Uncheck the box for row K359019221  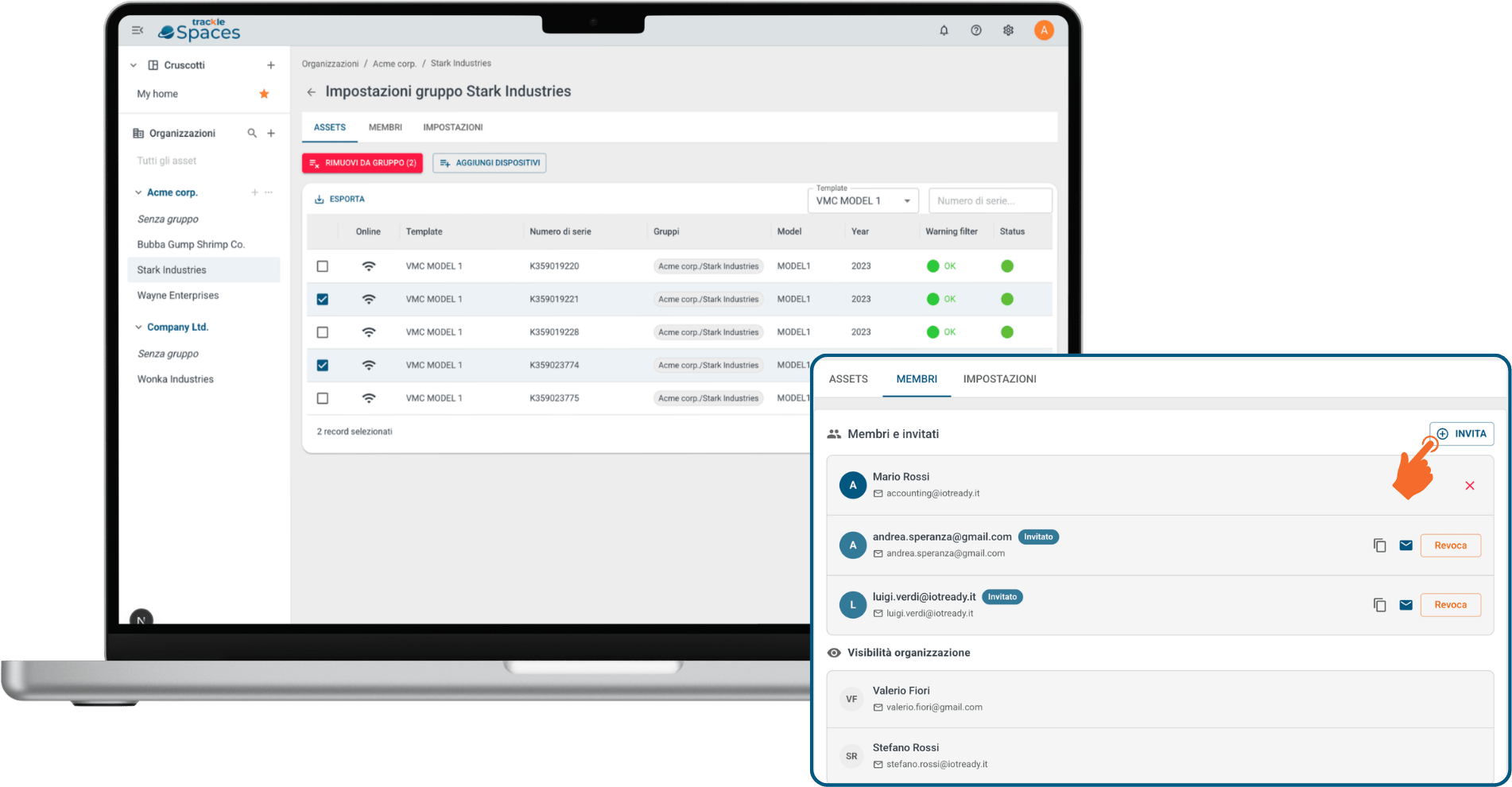tap(322, 300)
